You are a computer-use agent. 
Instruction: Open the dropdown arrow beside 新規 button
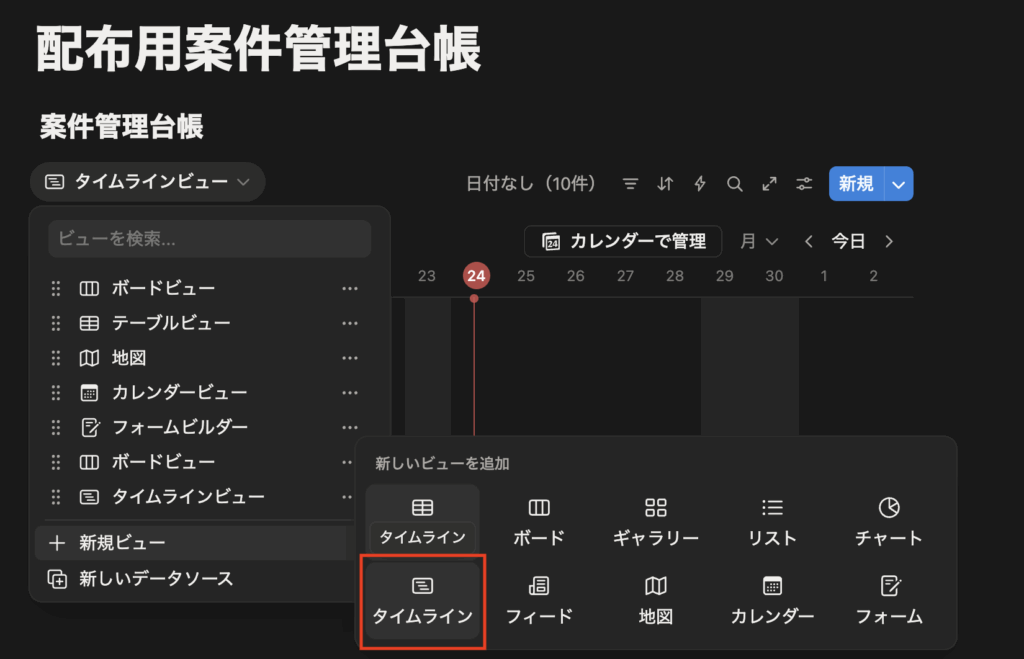coord(899,184)
